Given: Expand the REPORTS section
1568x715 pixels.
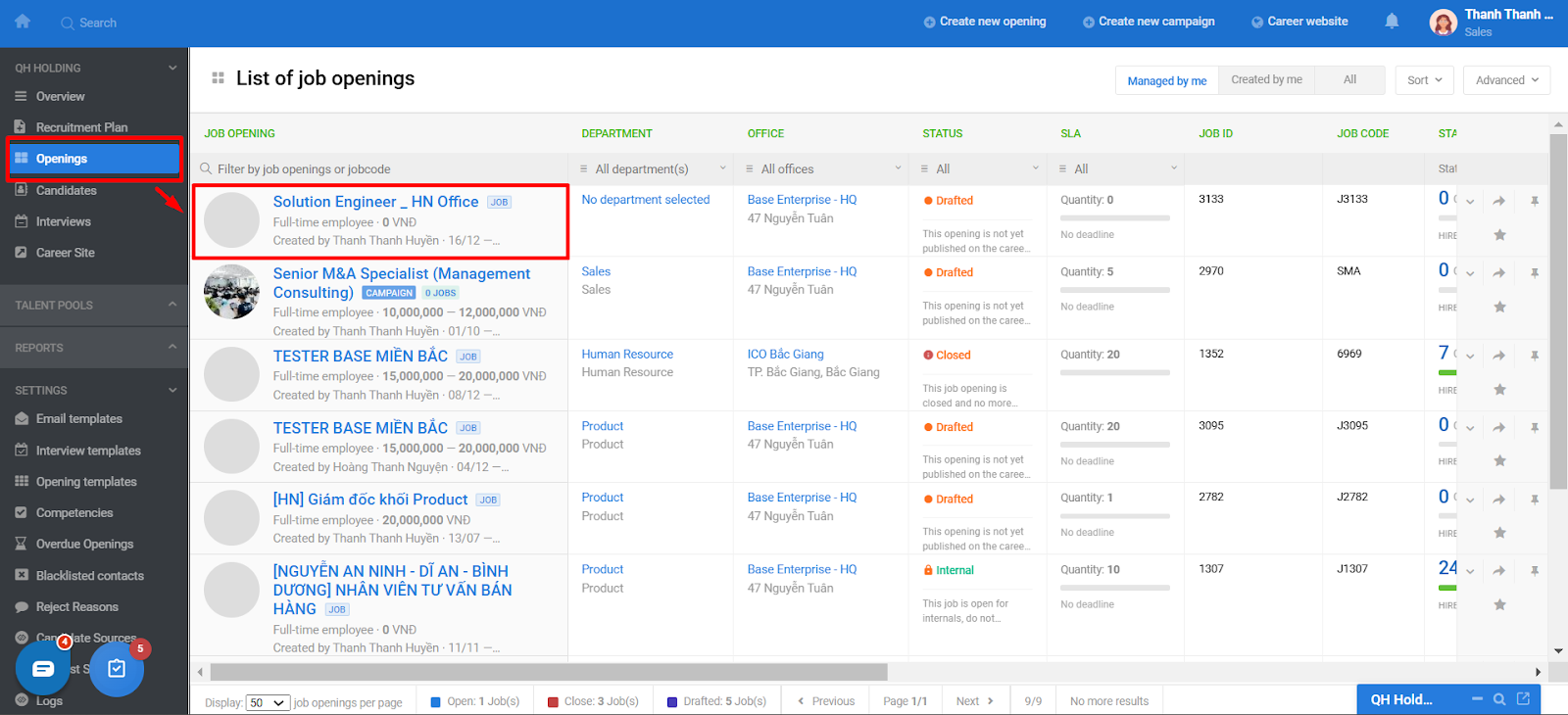Looking at the screenshot, I should 172,347.
